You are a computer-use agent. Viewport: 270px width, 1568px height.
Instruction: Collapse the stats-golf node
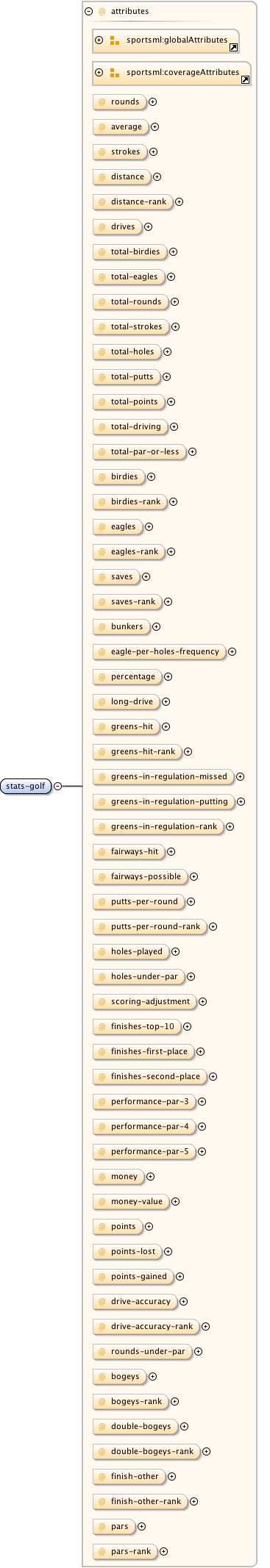click(58, 787)
